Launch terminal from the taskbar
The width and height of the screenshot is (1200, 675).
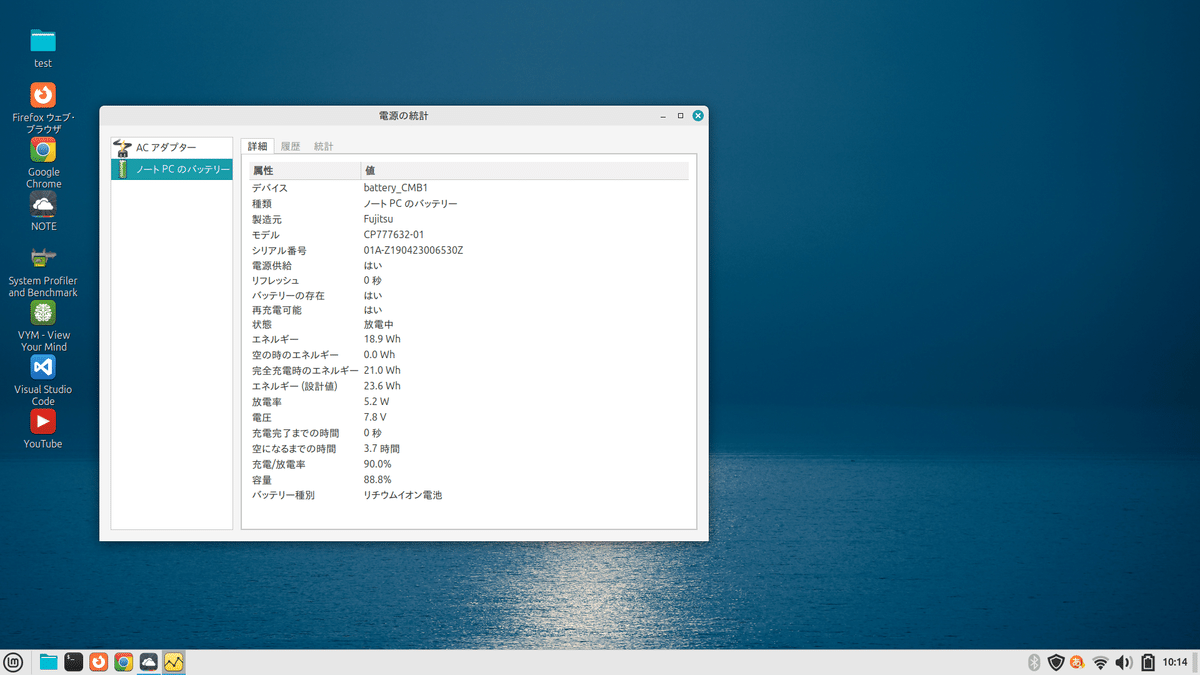pos(73,662)
